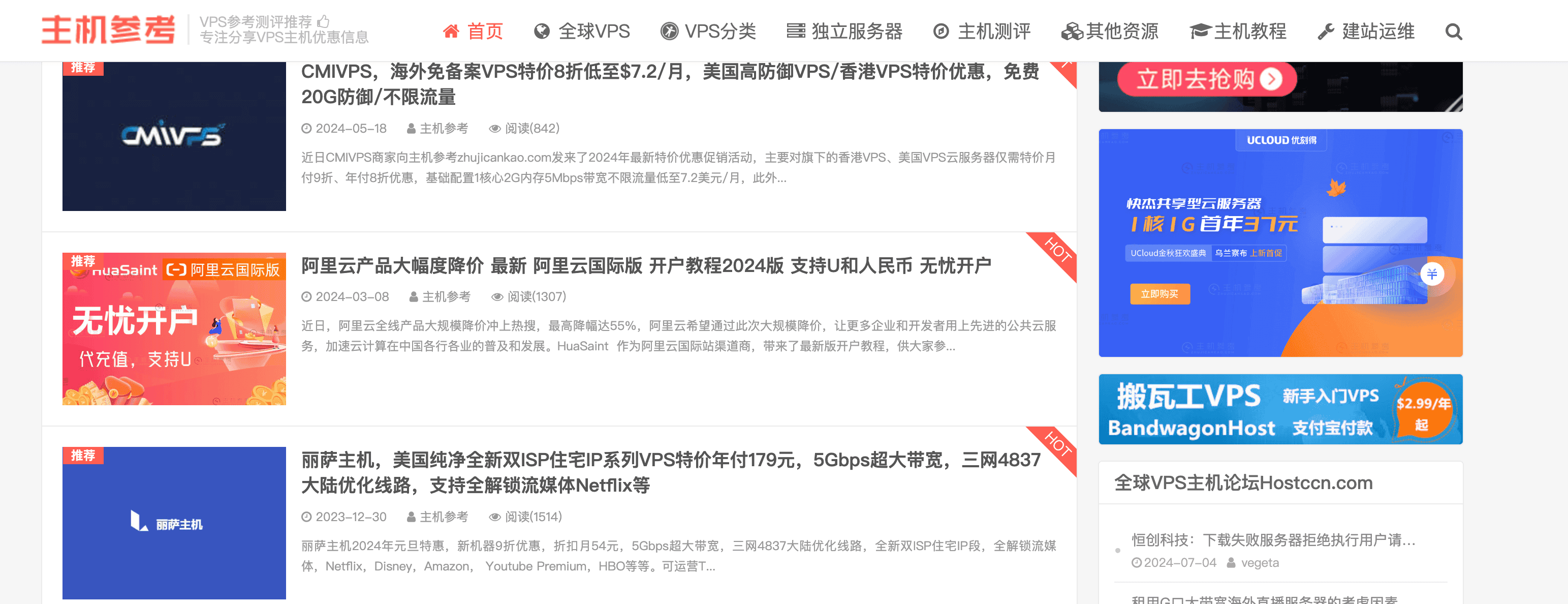Image resolution: width=1568 pixels, height=604 pixels.
Task: Click the 丽萨主机 blue thumbnail
Action: pyautogui.click(x=174, y=523)
